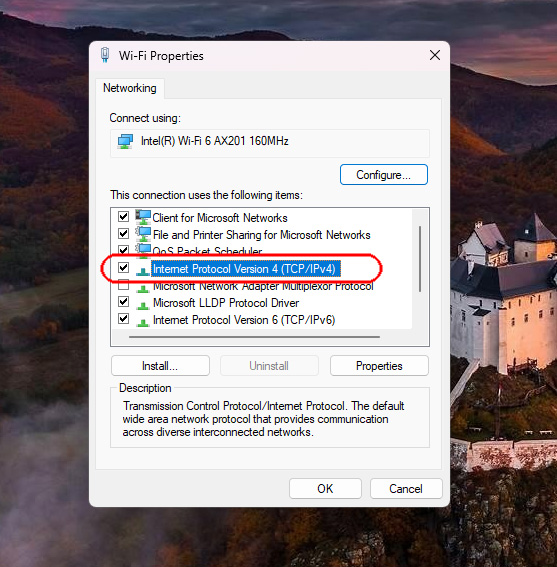Click the Wi-Fi adapter icon in title bar

pyautogui.click(x=105, y=55)
